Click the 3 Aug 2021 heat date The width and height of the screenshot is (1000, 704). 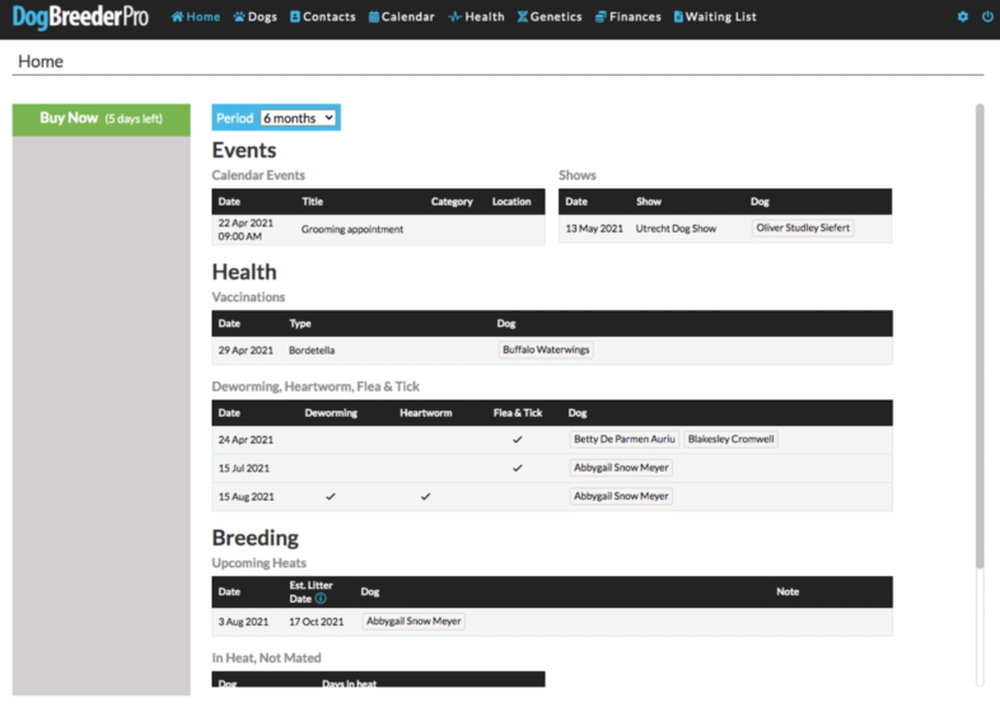point(243,622)
